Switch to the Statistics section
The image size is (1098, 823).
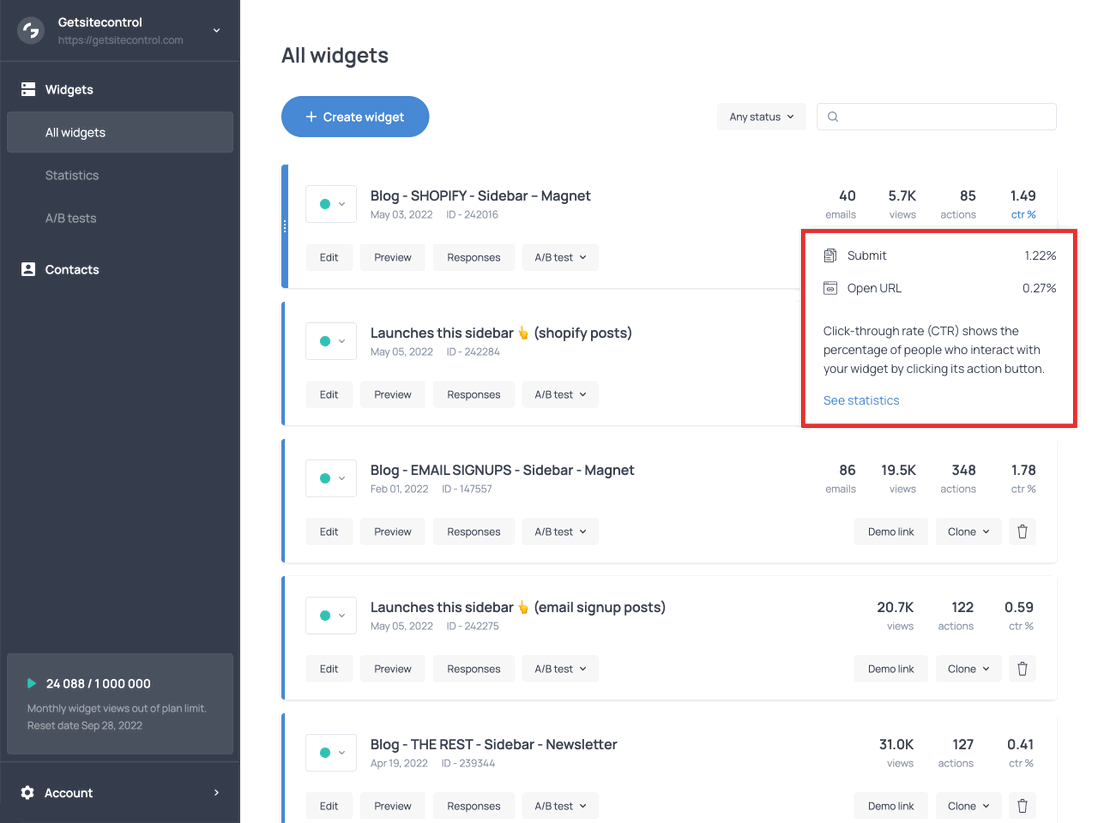click(71, 175)
